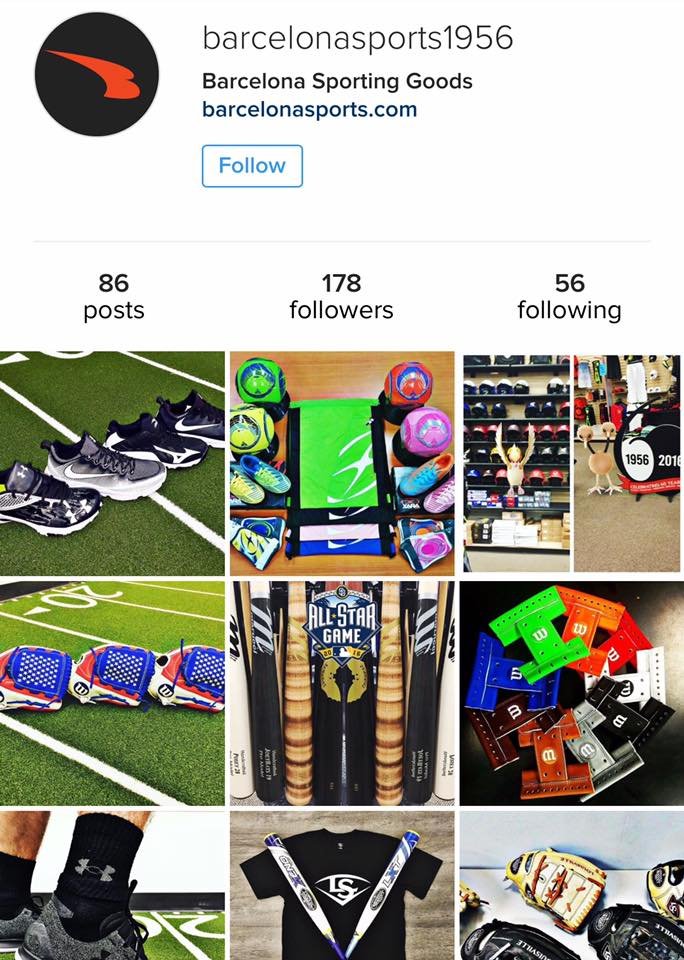Open the 56 following list
This screenshot has height=960, width=684.
569,297
